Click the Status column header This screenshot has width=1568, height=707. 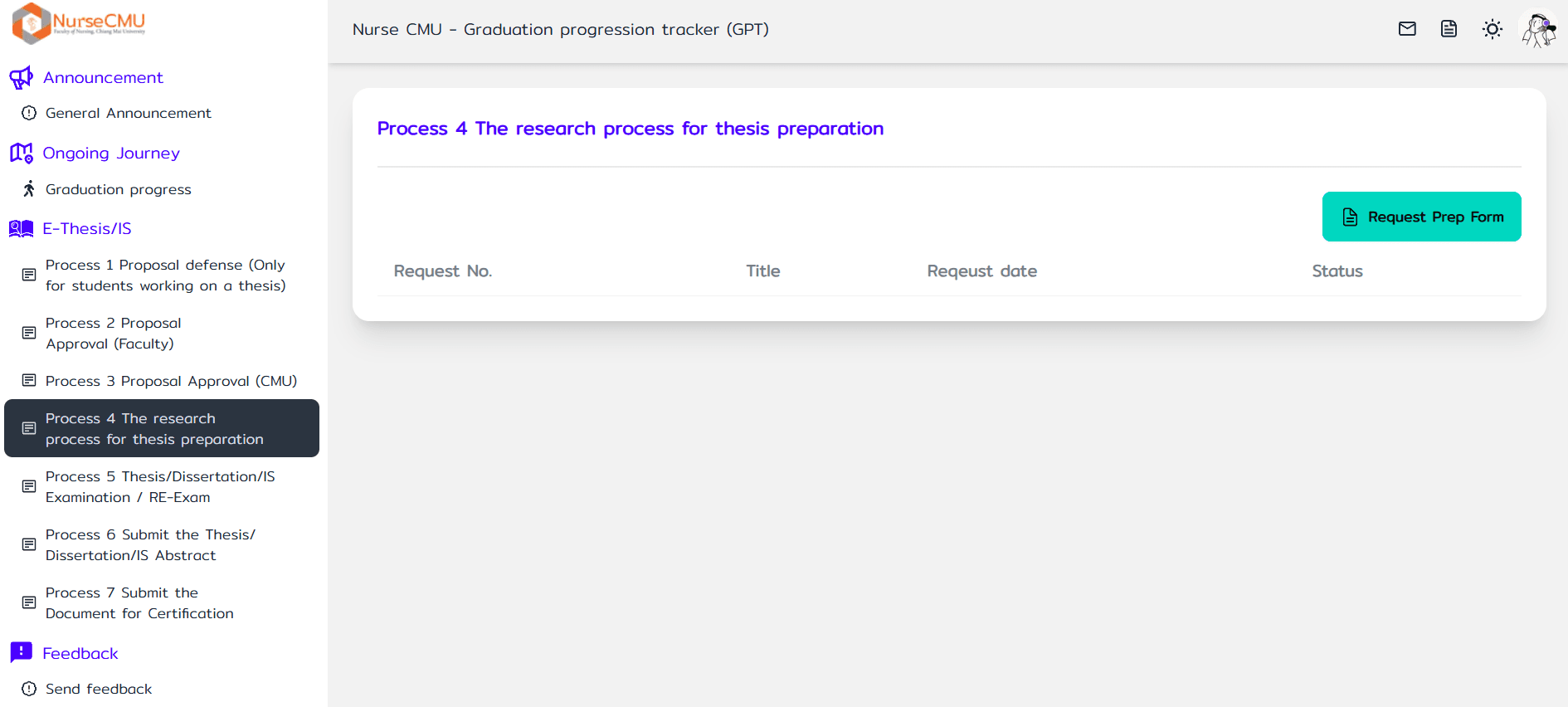click(1337, 271)
